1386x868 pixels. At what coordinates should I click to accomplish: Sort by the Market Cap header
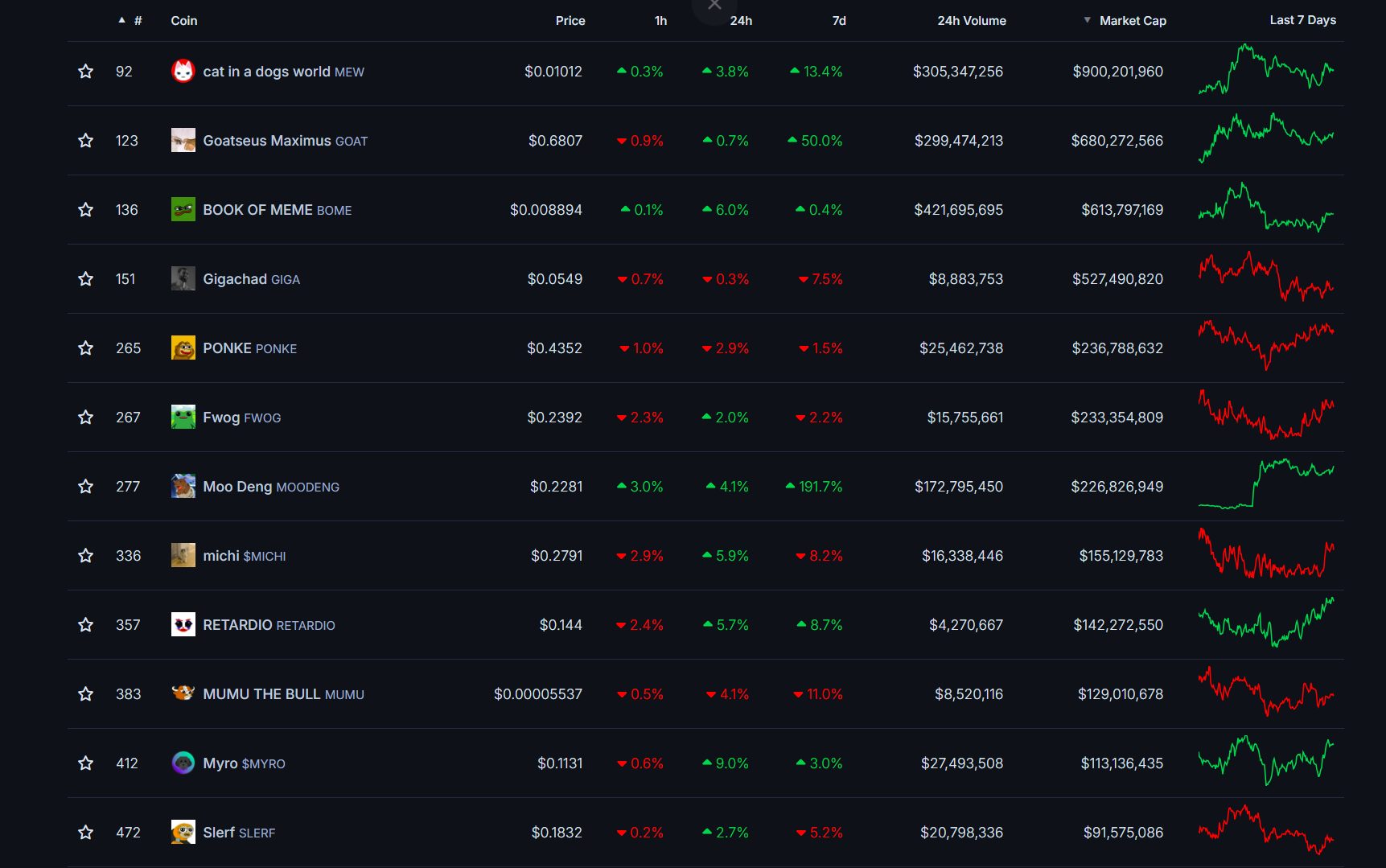coord(1133,21)
